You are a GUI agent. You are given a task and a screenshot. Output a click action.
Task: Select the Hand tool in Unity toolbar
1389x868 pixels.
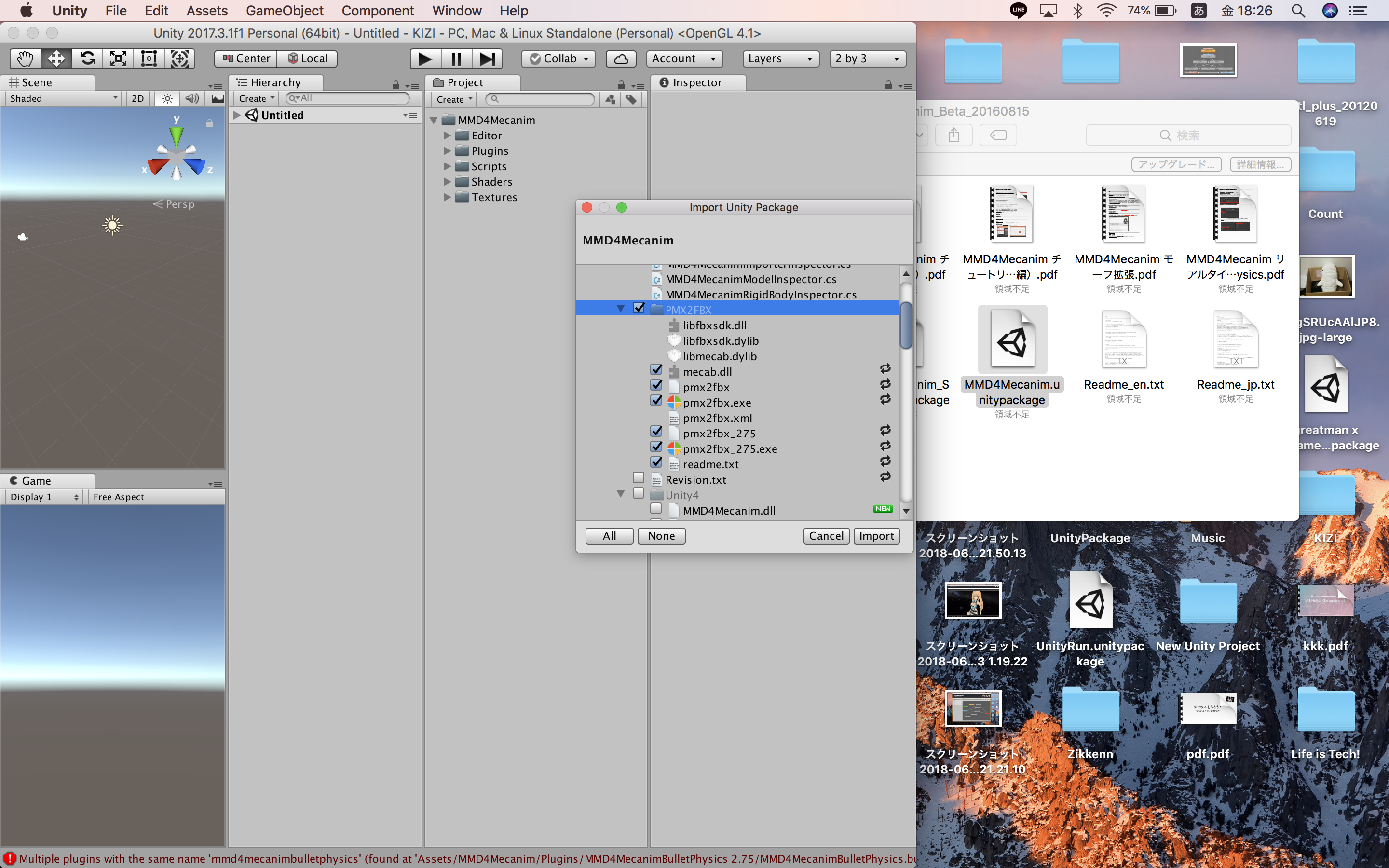tap(25, 58)
